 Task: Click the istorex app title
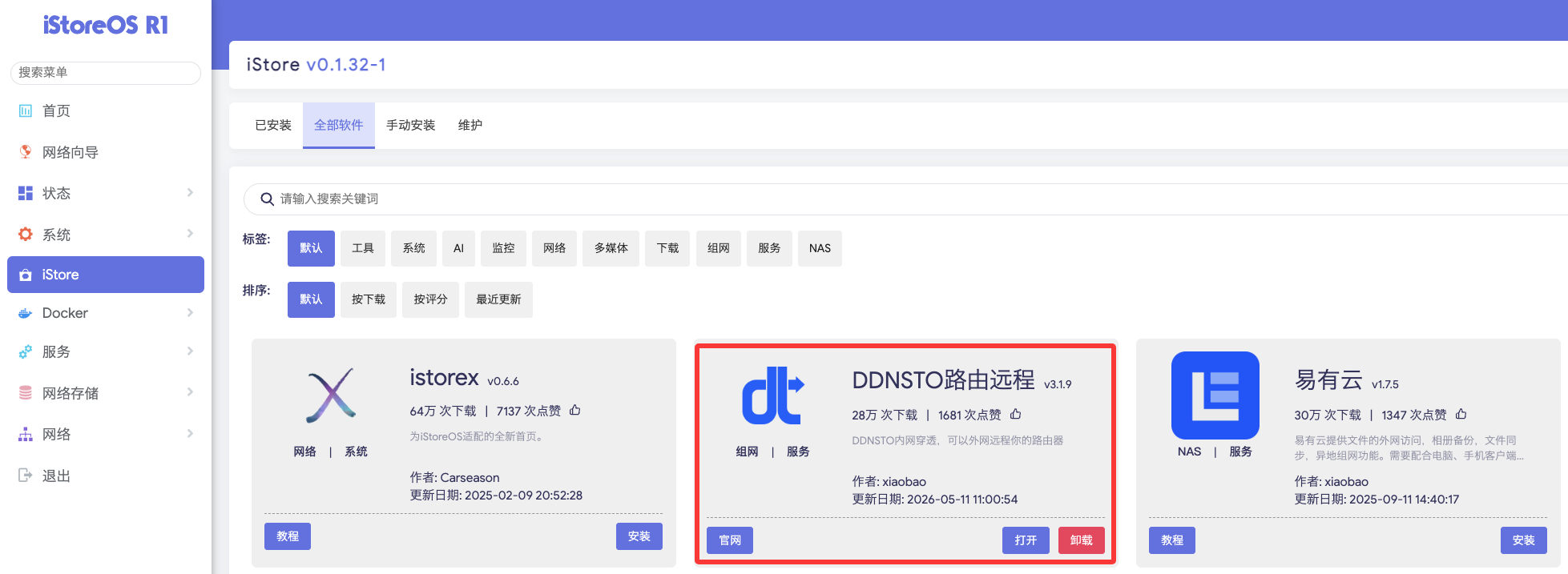point(444,377)
